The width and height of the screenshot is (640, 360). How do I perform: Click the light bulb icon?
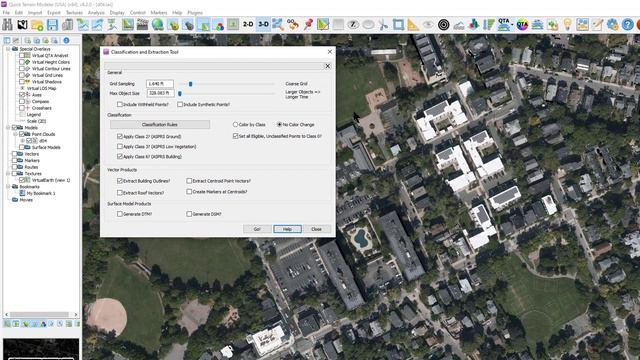click(567, 25)
